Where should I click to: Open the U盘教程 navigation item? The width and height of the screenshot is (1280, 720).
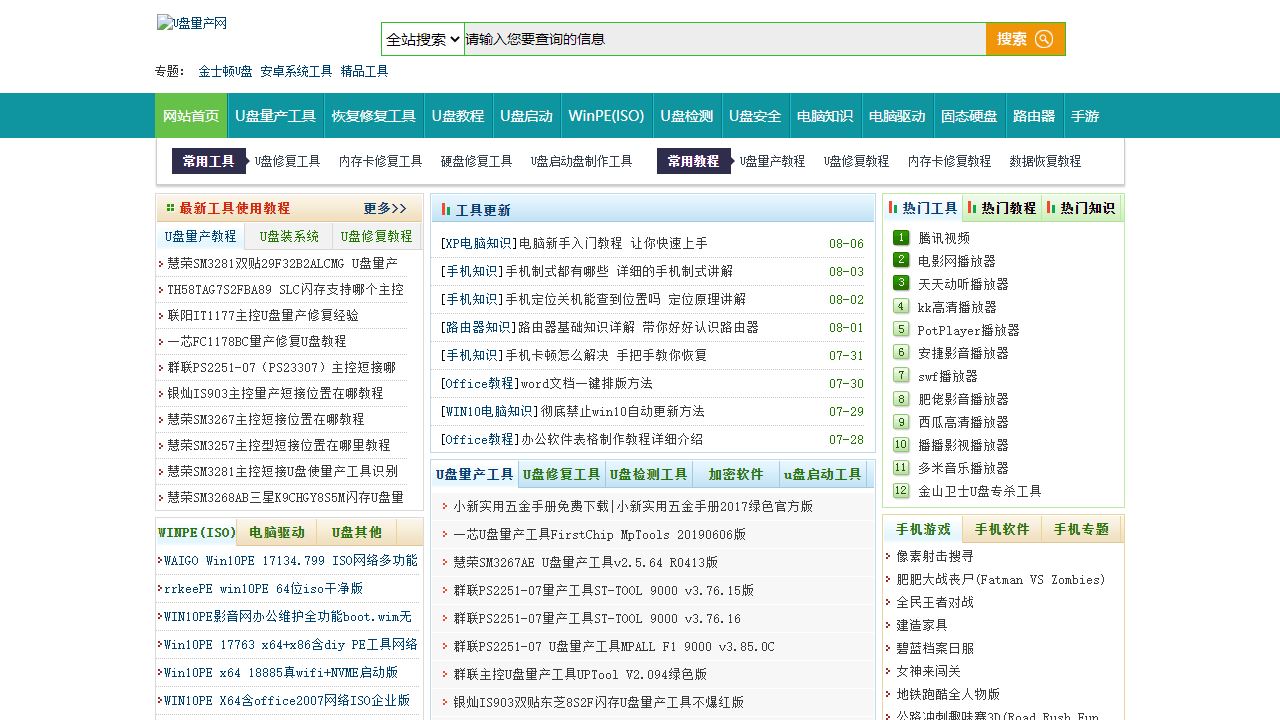458,116
